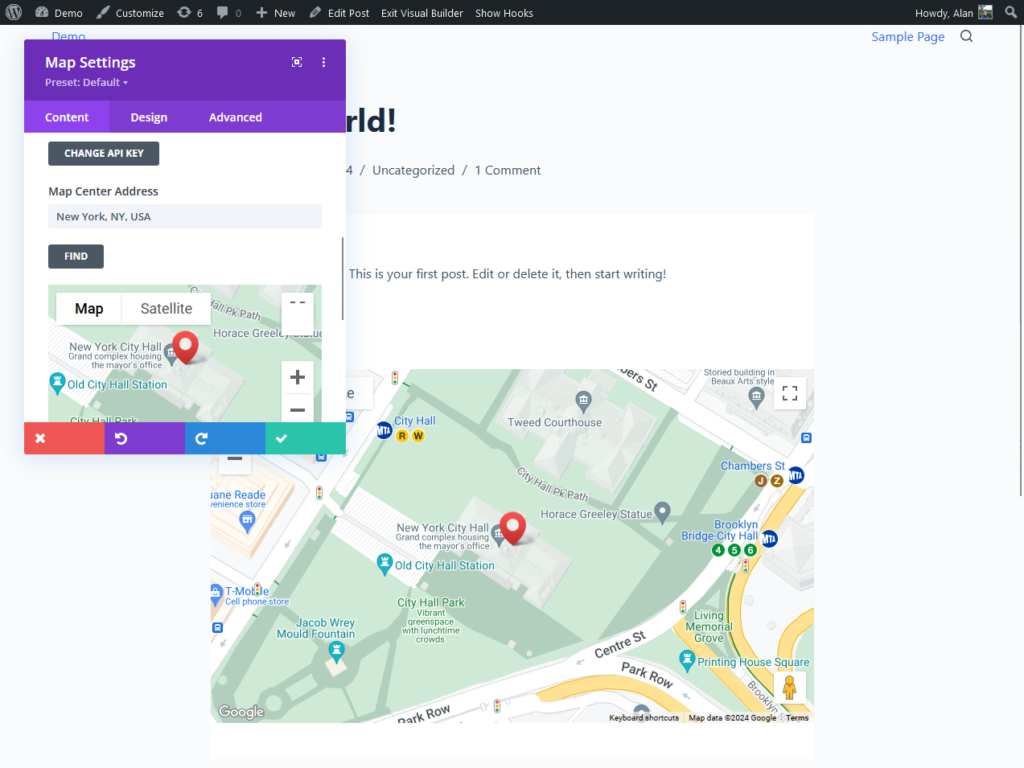The height and width of the screenshot is (768, 1024).
Task: Expand Map Settings modal to fullscreen
Action: (x=296, y=62)
